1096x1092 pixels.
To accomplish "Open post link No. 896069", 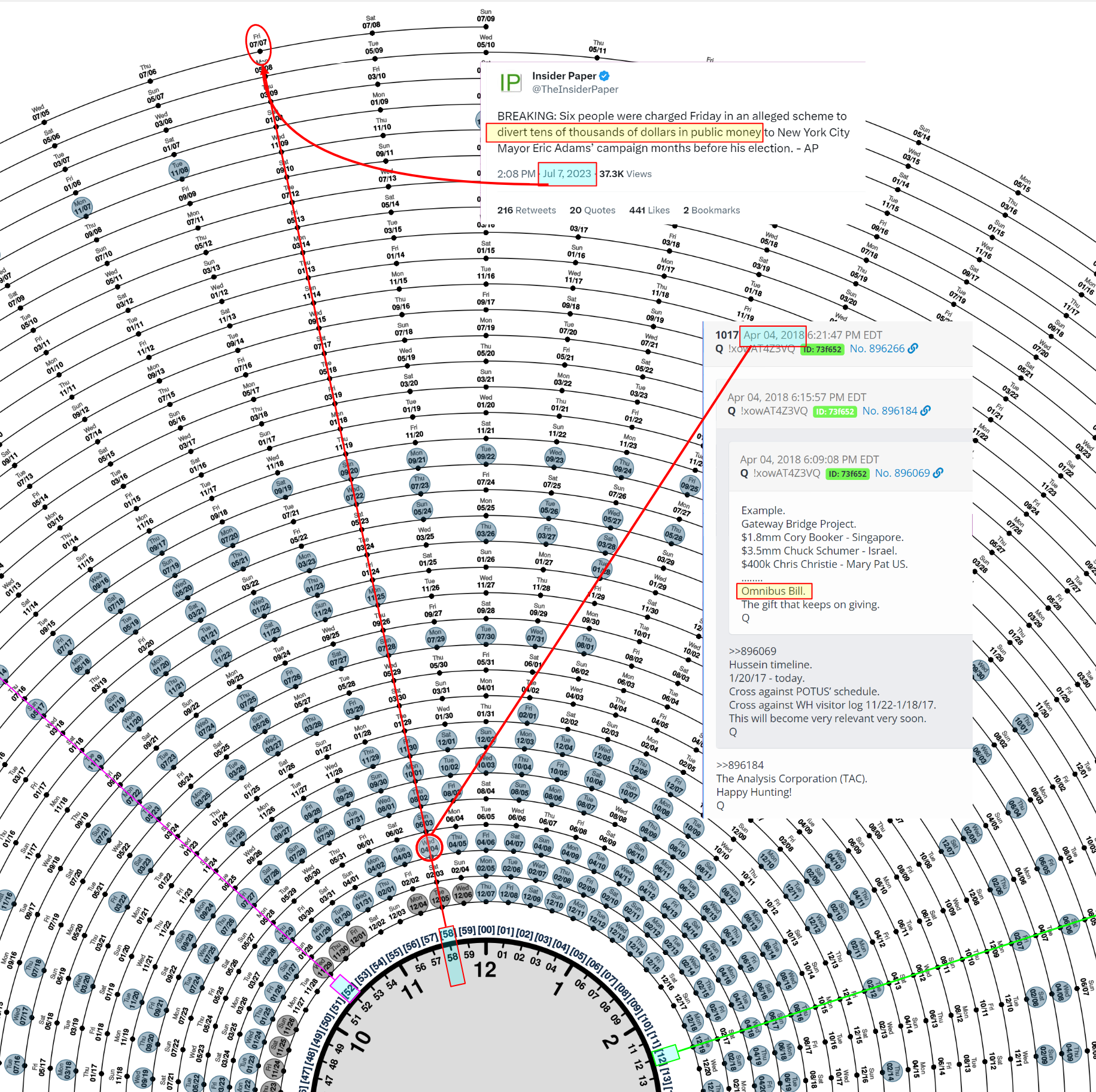I will pyautogui.click(x=902, y=473).
